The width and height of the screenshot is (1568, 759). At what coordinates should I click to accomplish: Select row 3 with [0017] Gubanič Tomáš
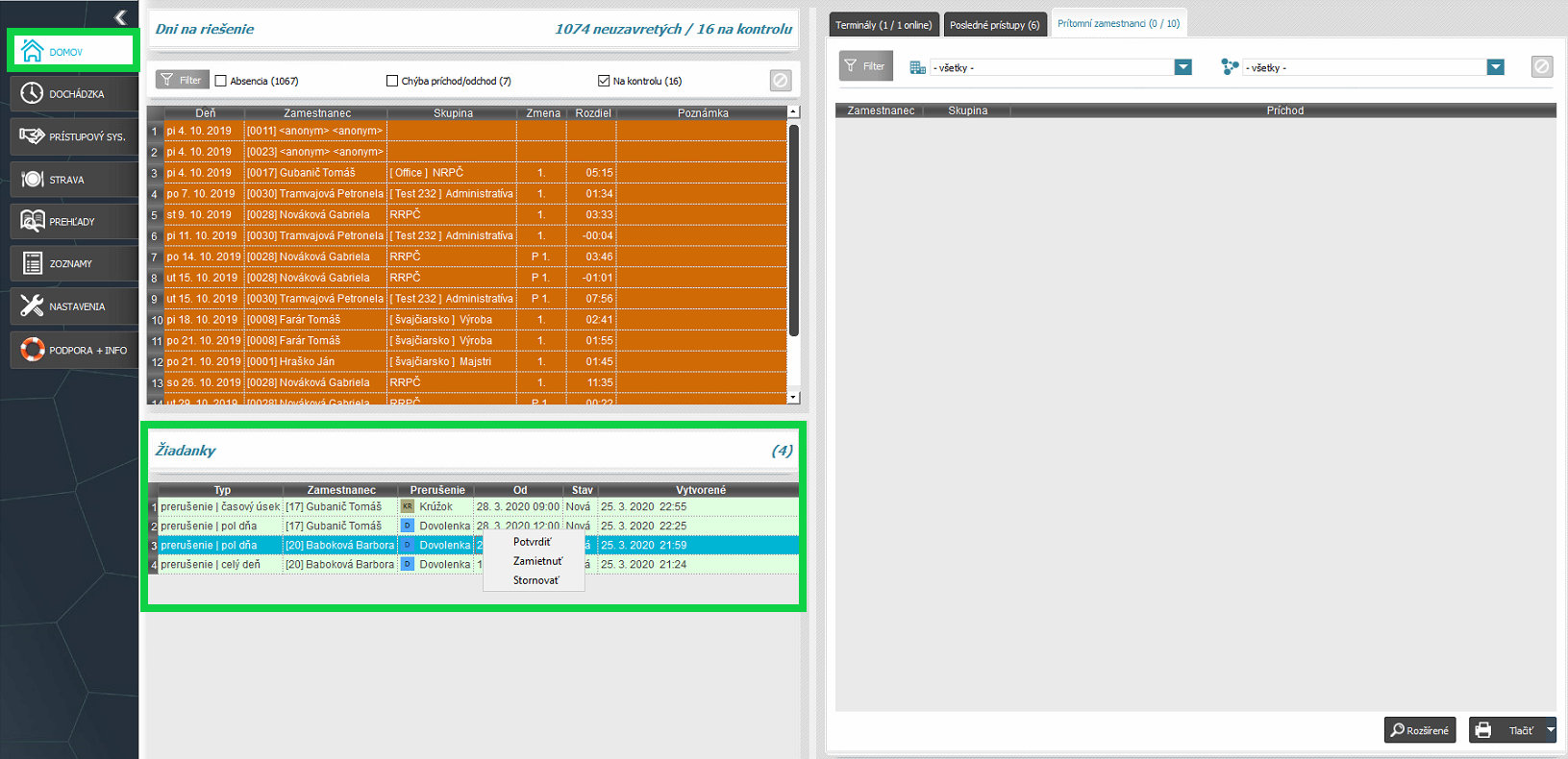coord(467,173)
